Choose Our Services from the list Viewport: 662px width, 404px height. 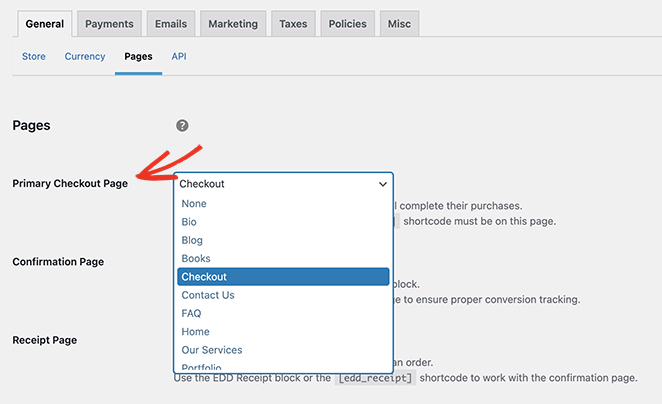coord(212,350)
